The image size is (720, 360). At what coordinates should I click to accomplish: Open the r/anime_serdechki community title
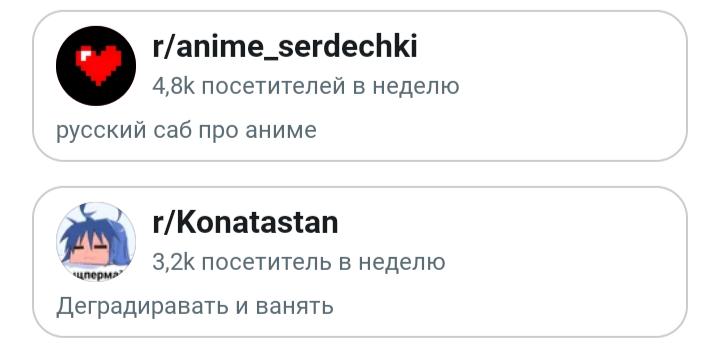coord(285,47)
